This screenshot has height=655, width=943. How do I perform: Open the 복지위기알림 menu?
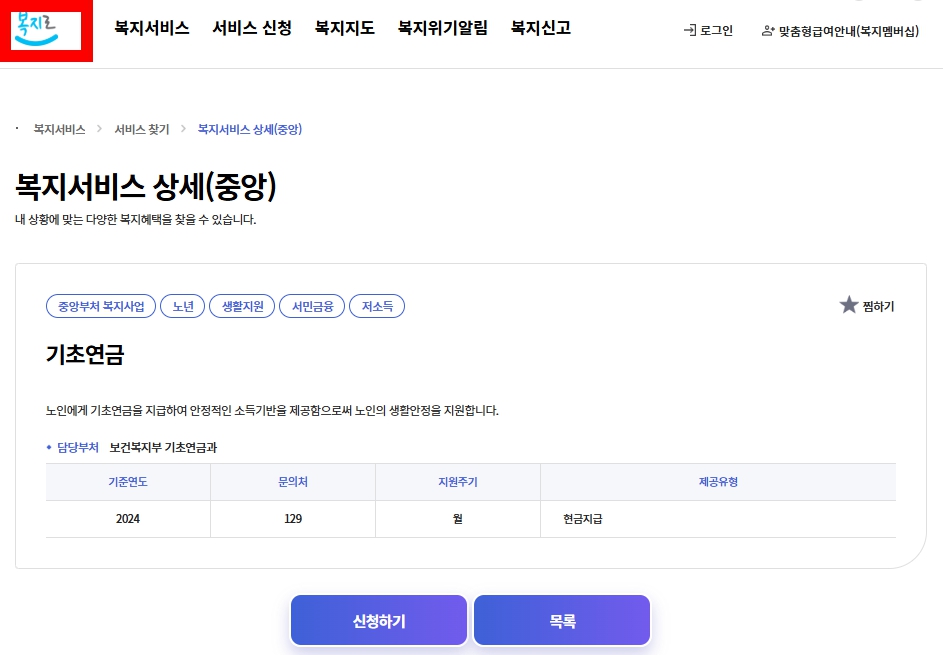pyautogui.click(x=443, y=28)
